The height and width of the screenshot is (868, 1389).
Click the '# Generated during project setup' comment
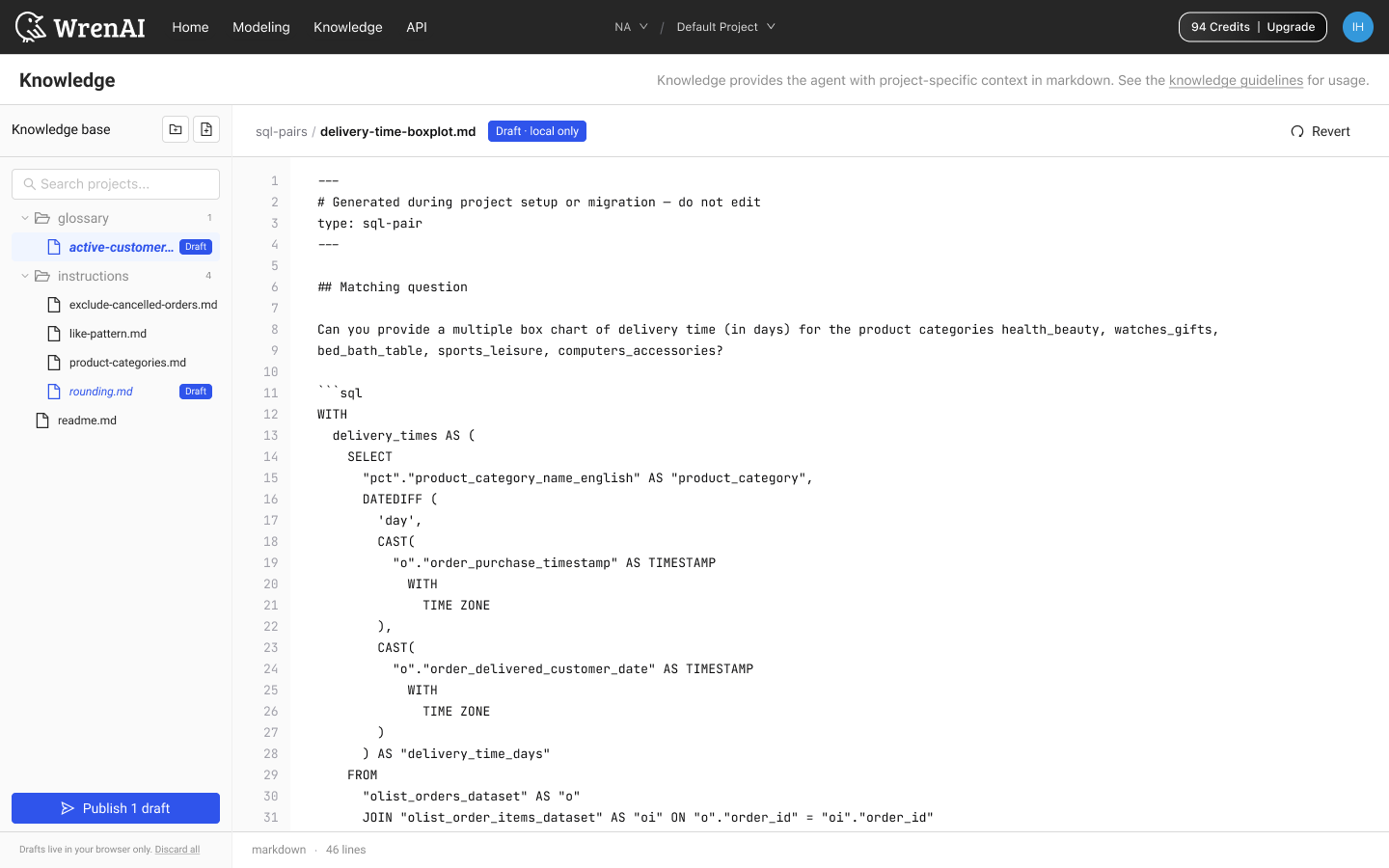coord(539,203)
